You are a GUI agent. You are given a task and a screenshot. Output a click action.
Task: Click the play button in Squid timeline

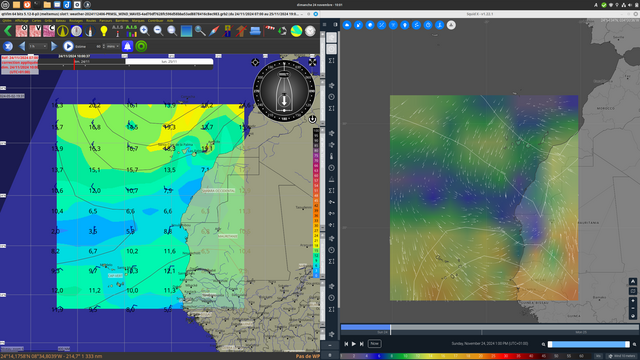pos(354,344)
